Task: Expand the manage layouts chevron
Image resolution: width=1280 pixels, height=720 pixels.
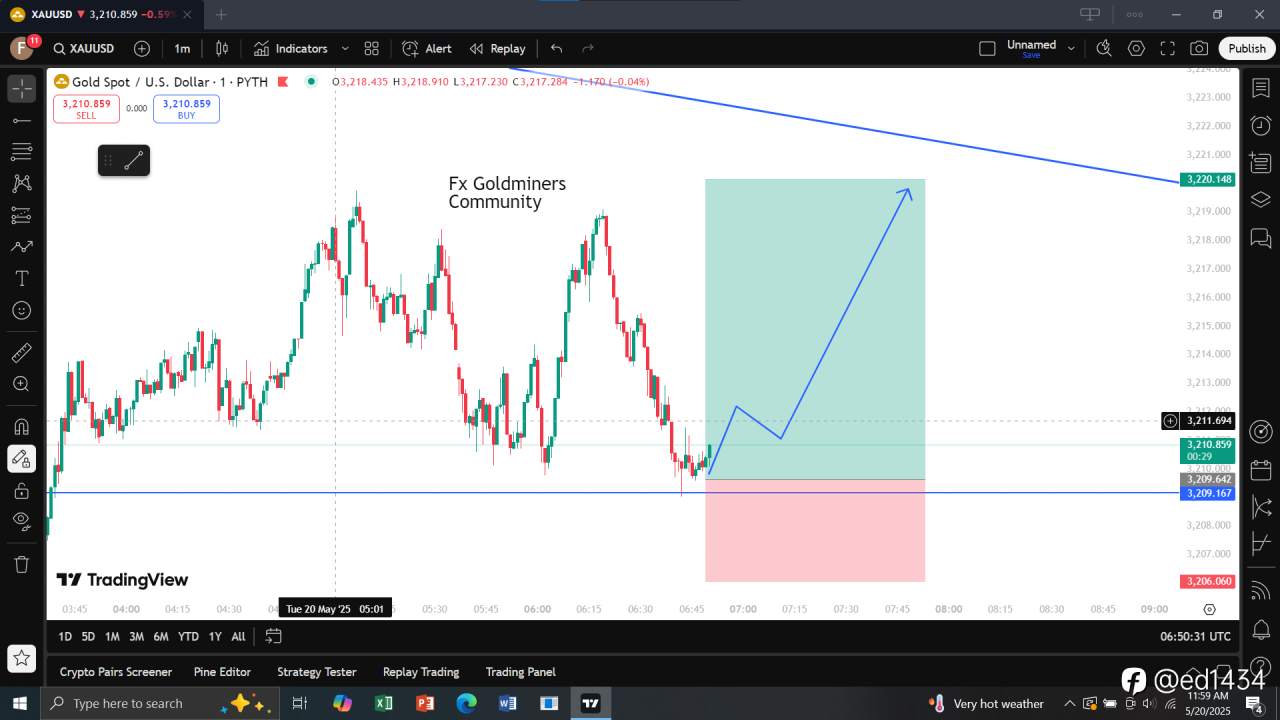Action: (1071, 48)
